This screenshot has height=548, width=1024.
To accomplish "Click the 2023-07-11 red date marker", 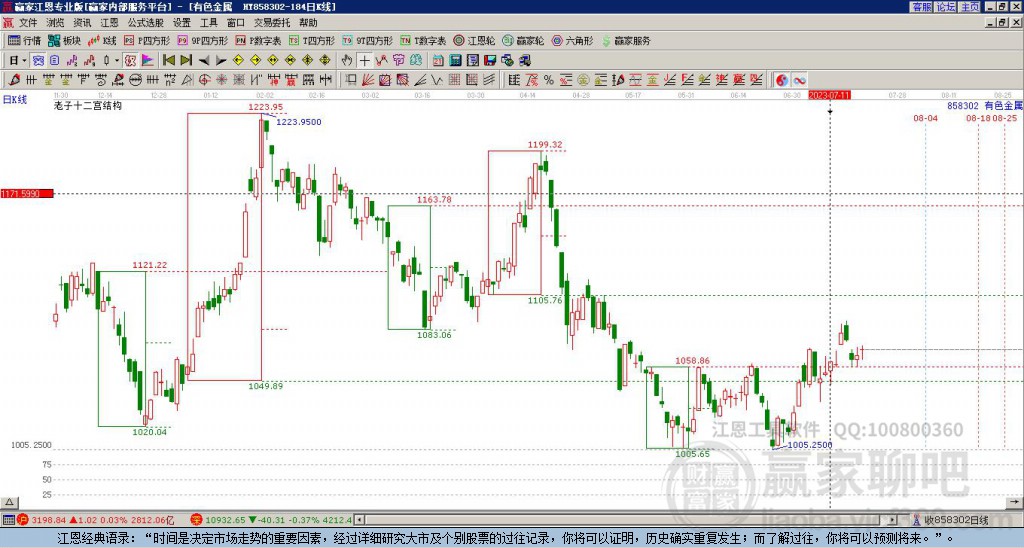I will (x=829, y=95).
